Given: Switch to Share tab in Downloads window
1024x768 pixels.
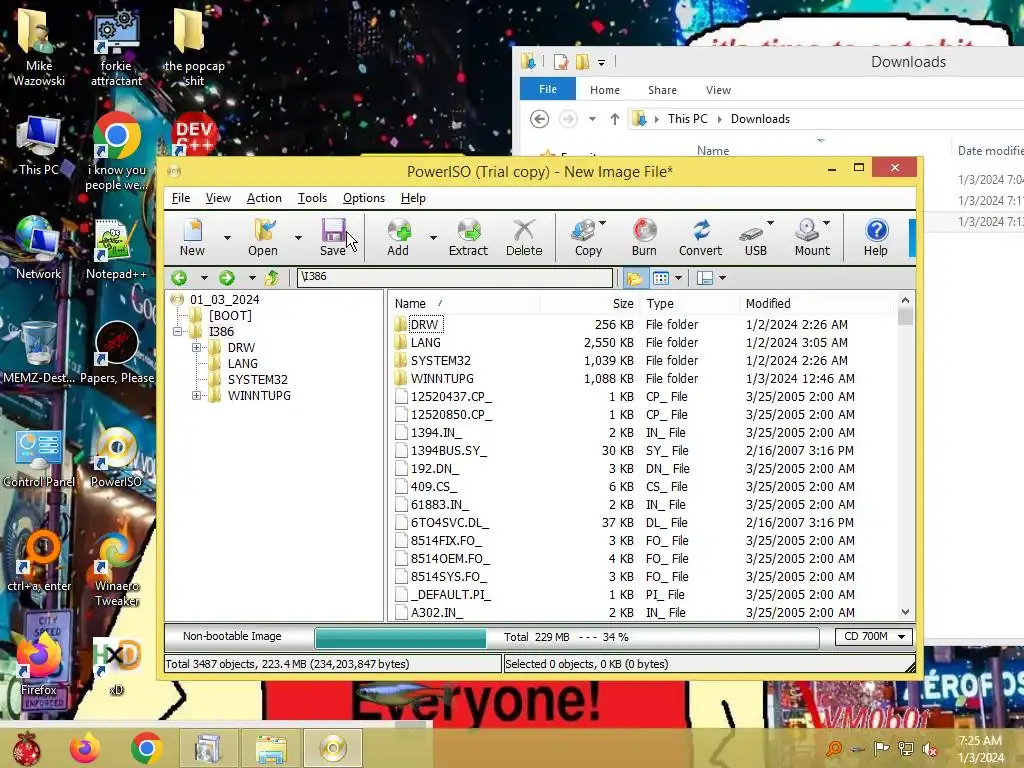Looking at the screenshot, I should point(662,90).
